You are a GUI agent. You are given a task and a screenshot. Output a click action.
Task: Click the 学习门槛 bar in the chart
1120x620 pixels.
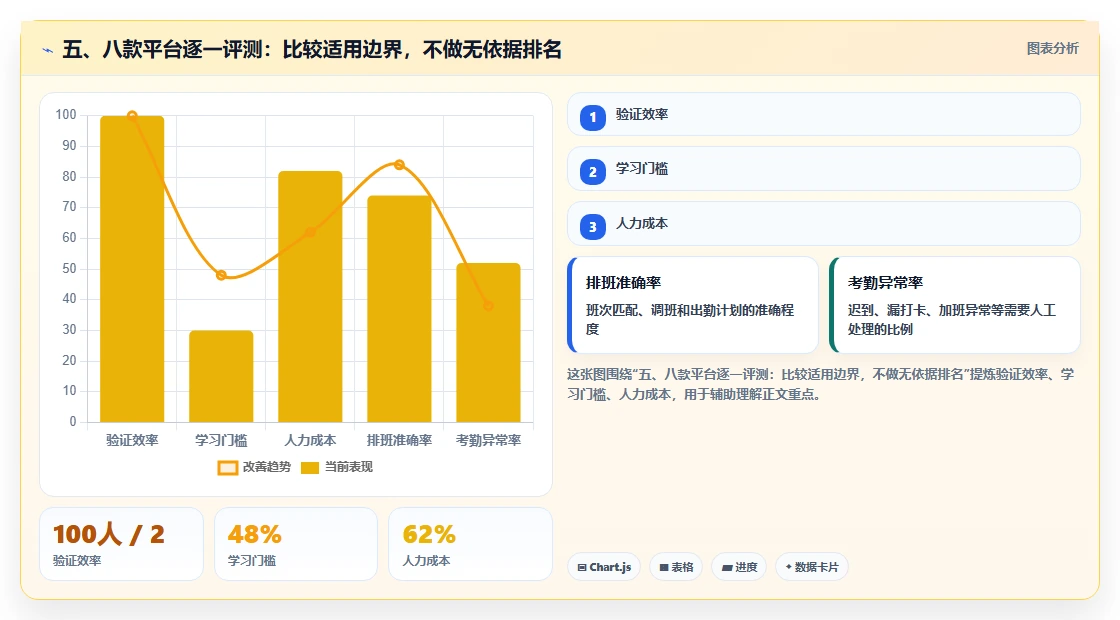tap(221, 376)
